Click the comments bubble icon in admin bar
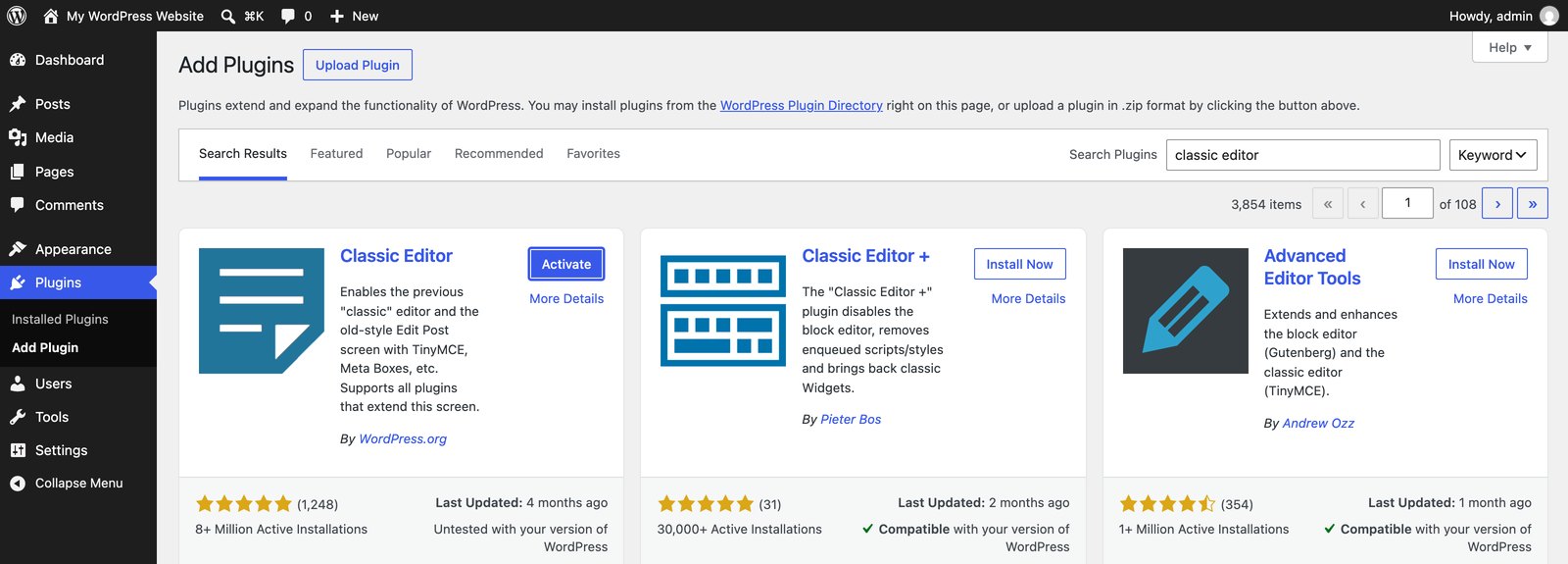 pyautogui.click(x=288, y=16)
